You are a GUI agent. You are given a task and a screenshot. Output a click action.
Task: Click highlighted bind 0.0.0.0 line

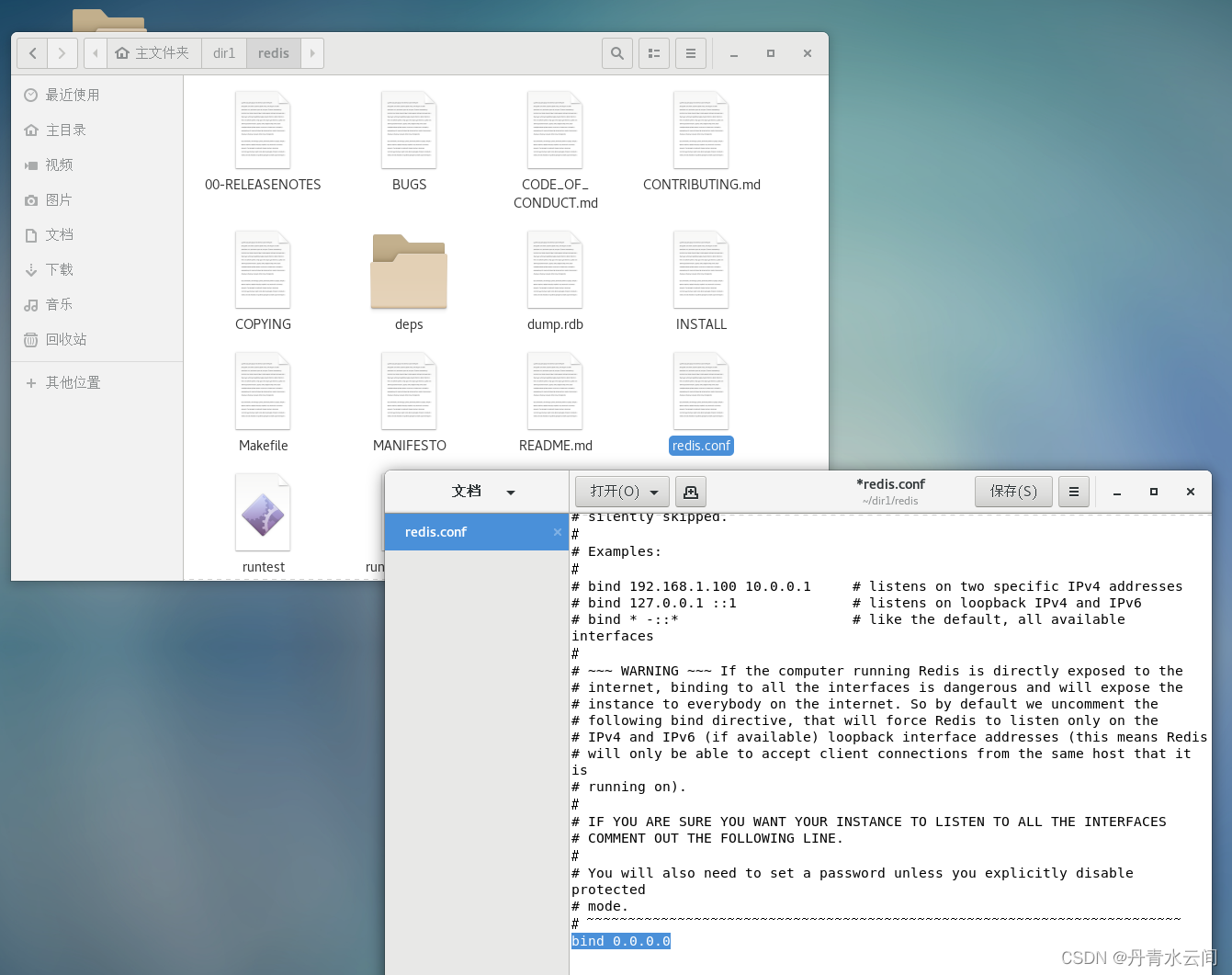point(621,941)
